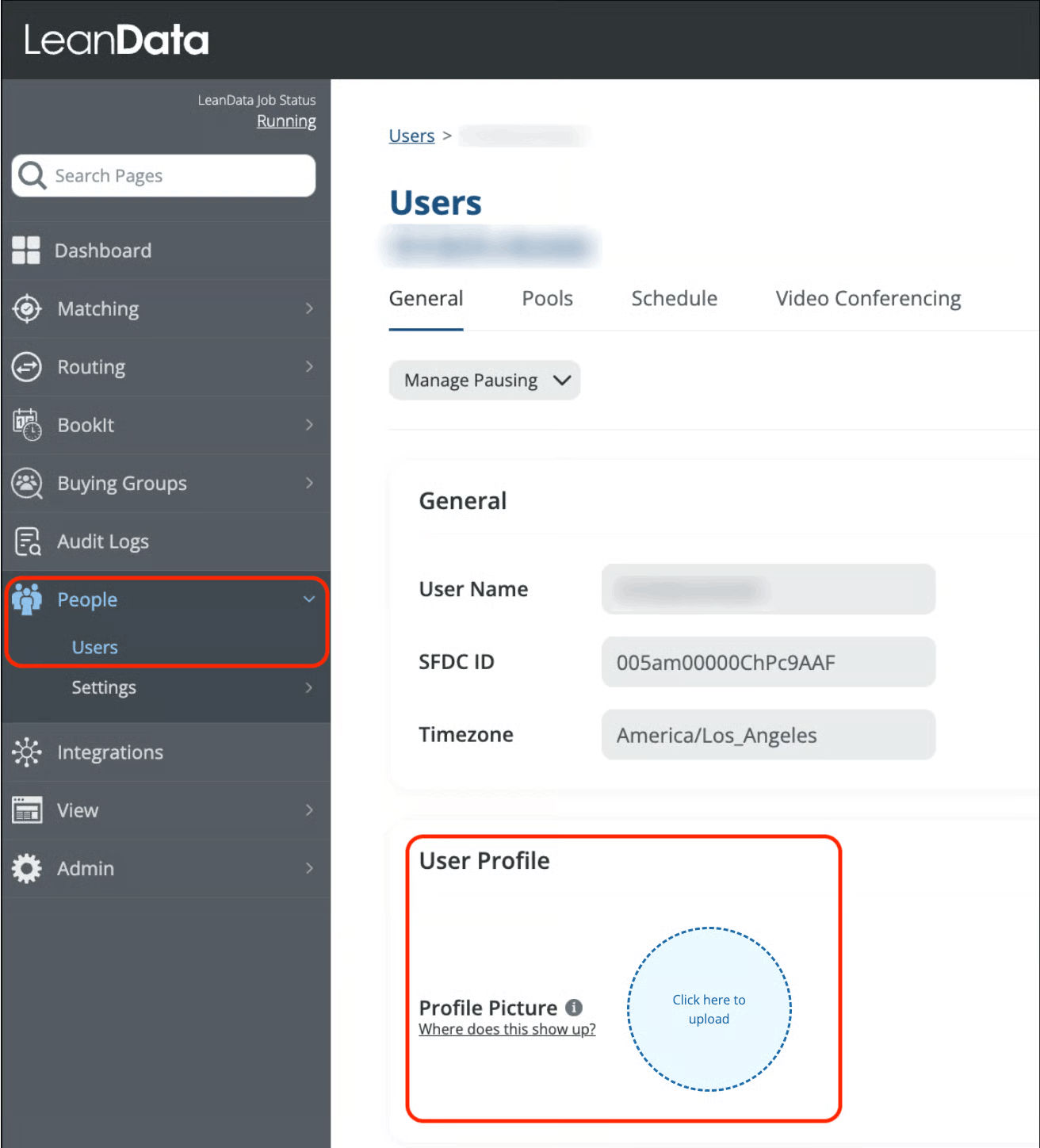Click the Search Pages field

[x=163, y=175]
